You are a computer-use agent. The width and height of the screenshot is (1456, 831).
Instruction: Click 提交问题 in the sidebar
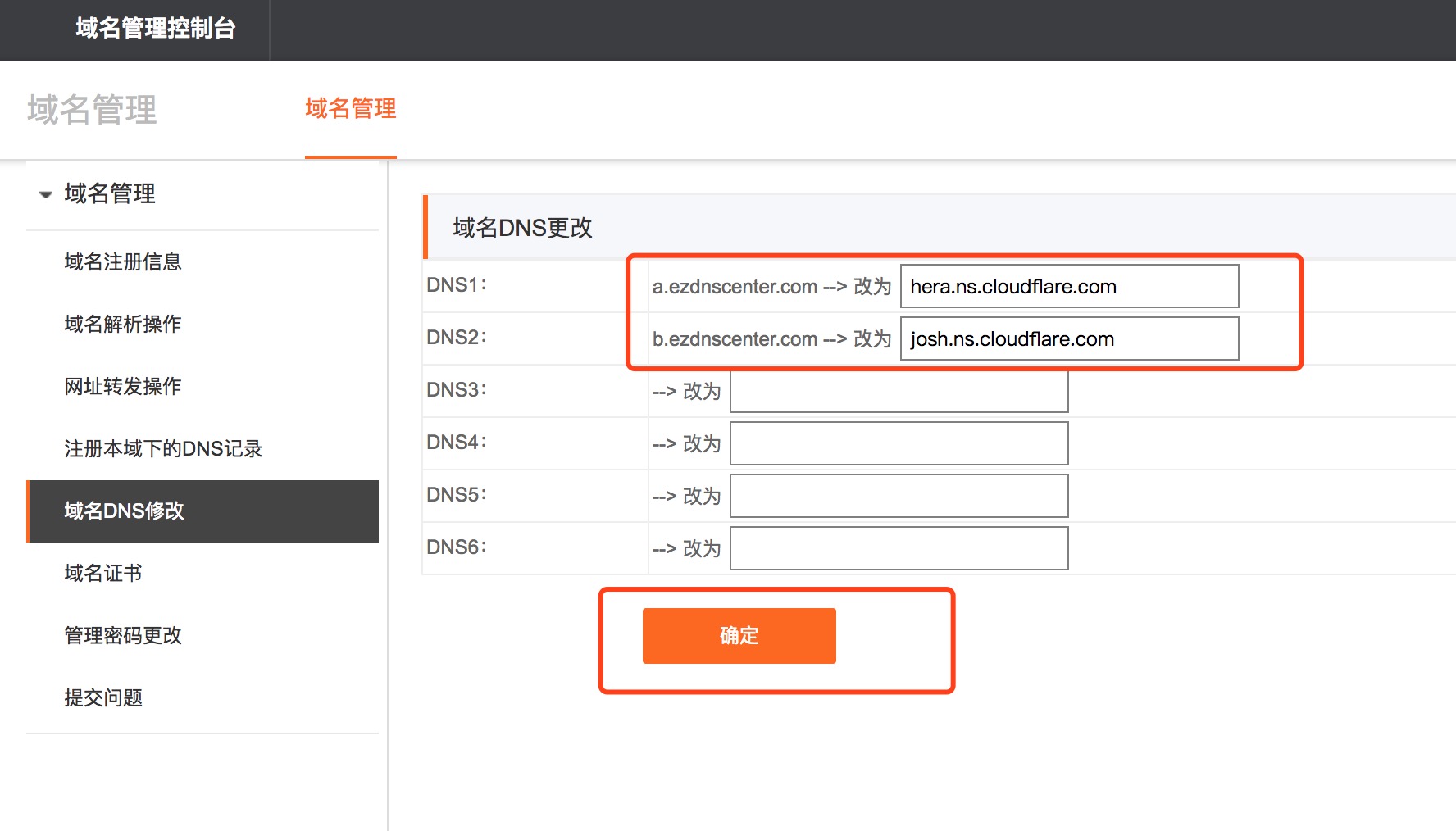[103, 697]
